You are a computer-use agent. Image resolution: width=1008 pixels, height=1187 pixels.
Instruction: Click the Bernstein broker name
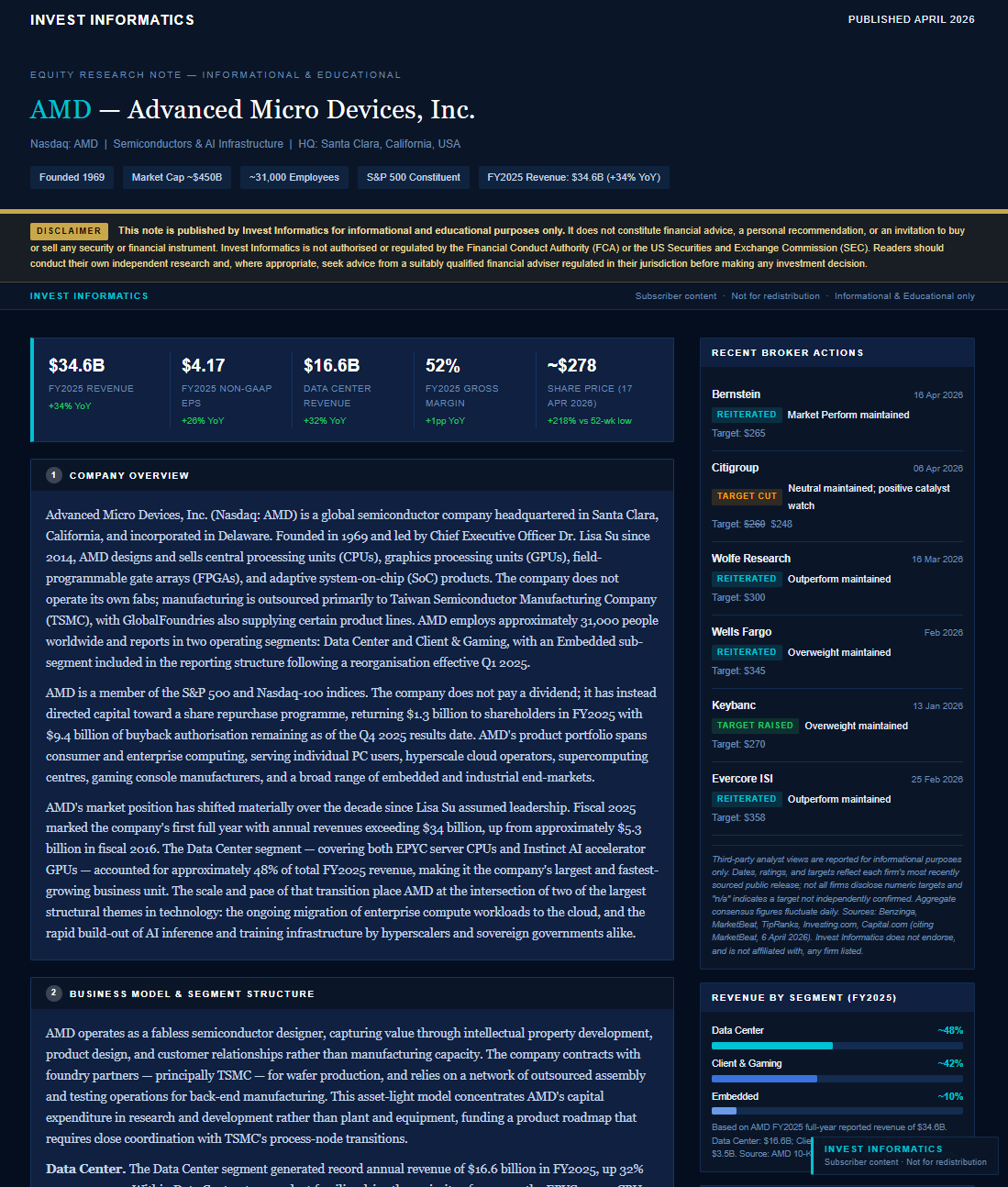(x=736, y=394)
